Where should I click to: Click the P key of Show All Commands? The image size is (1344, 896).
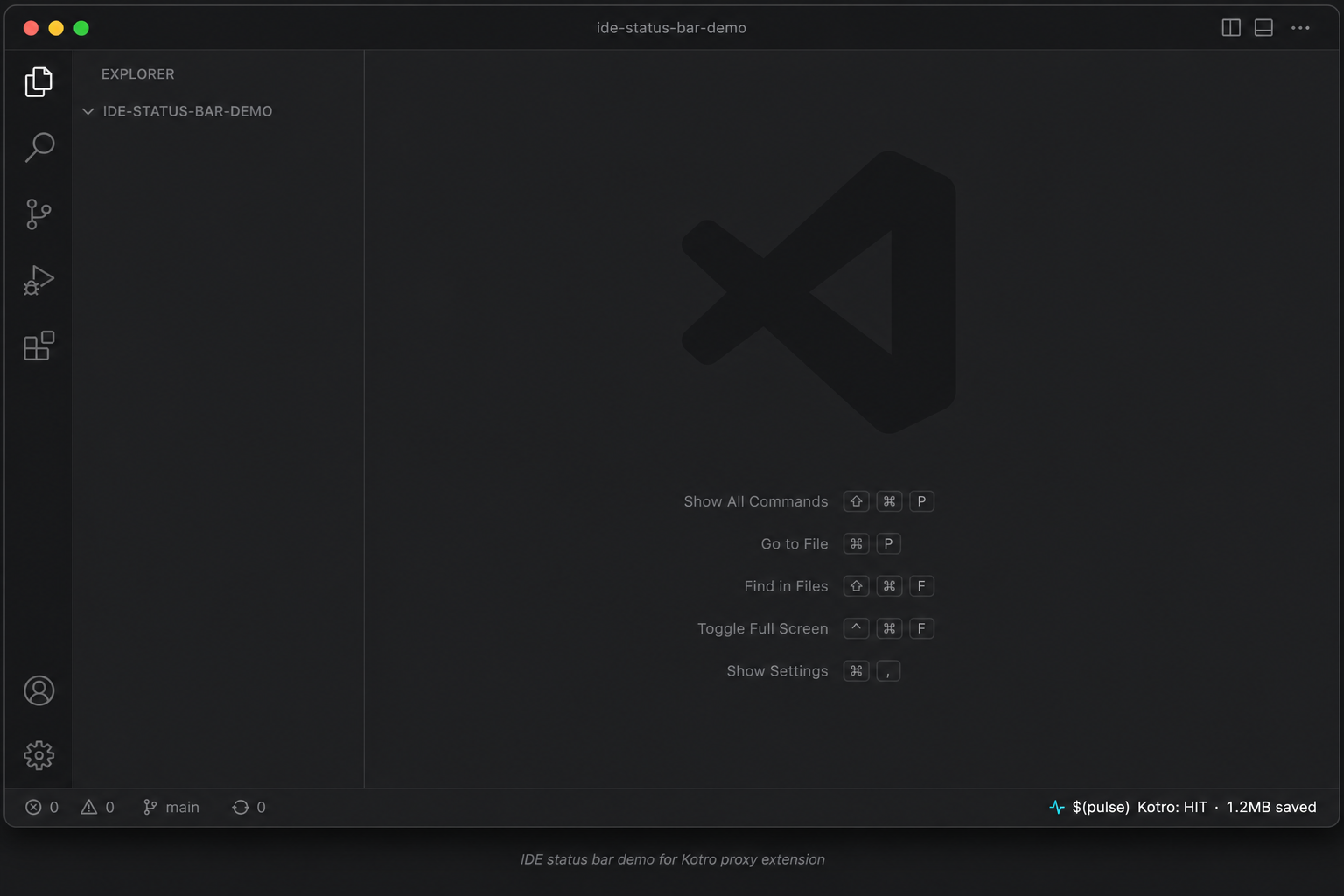(921, 501)
